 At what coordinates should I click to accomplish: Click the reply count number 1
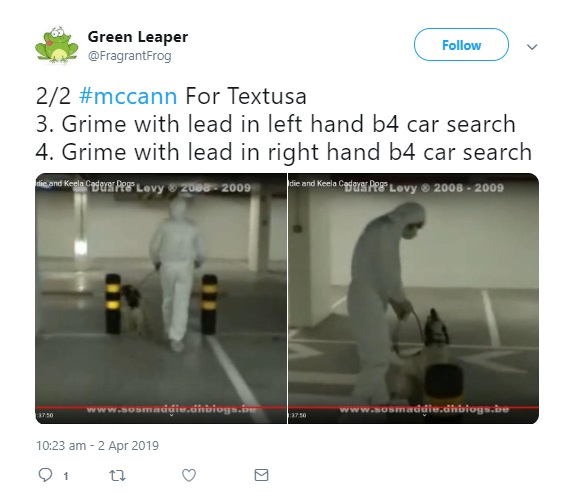[66, 476]
